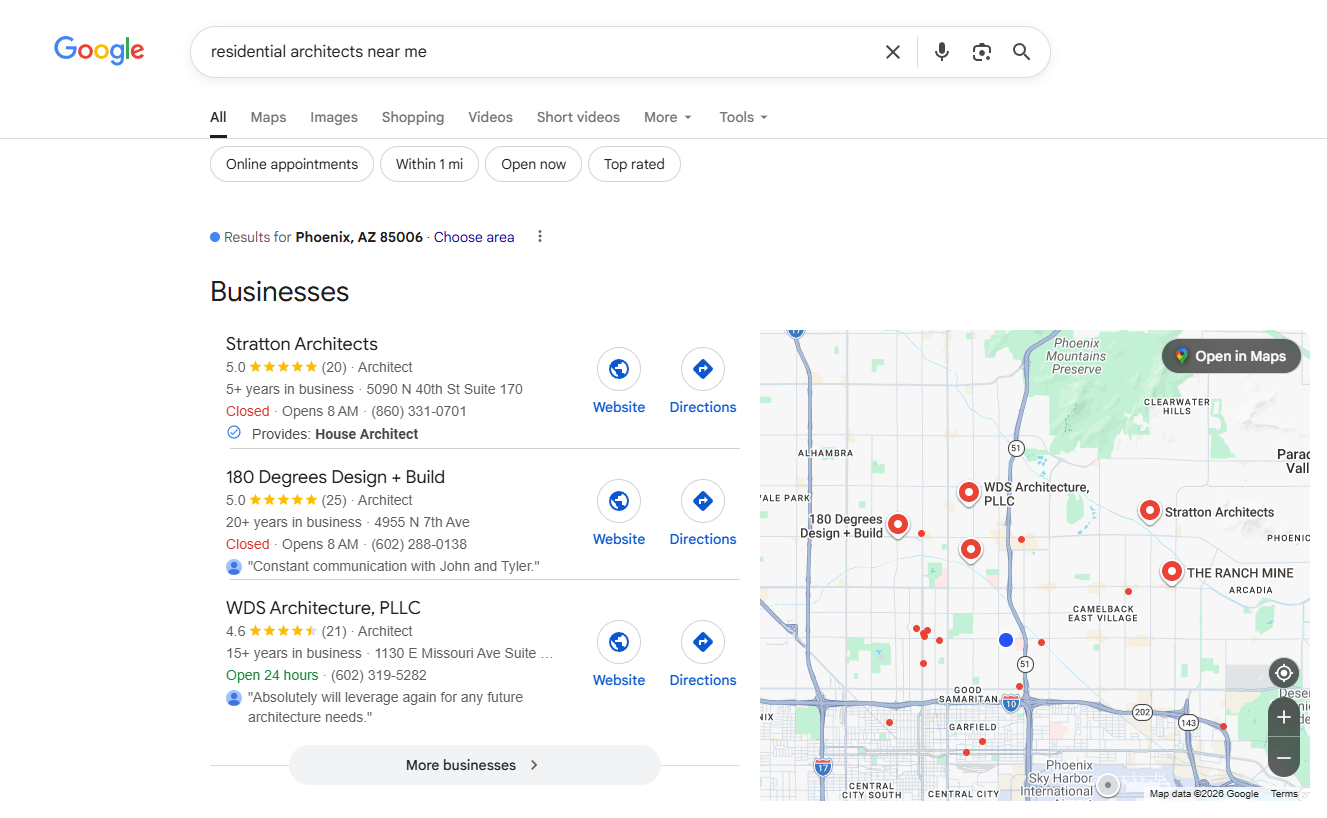Center the map on my location
The image size is (1327, 818).
[1283, 673]
